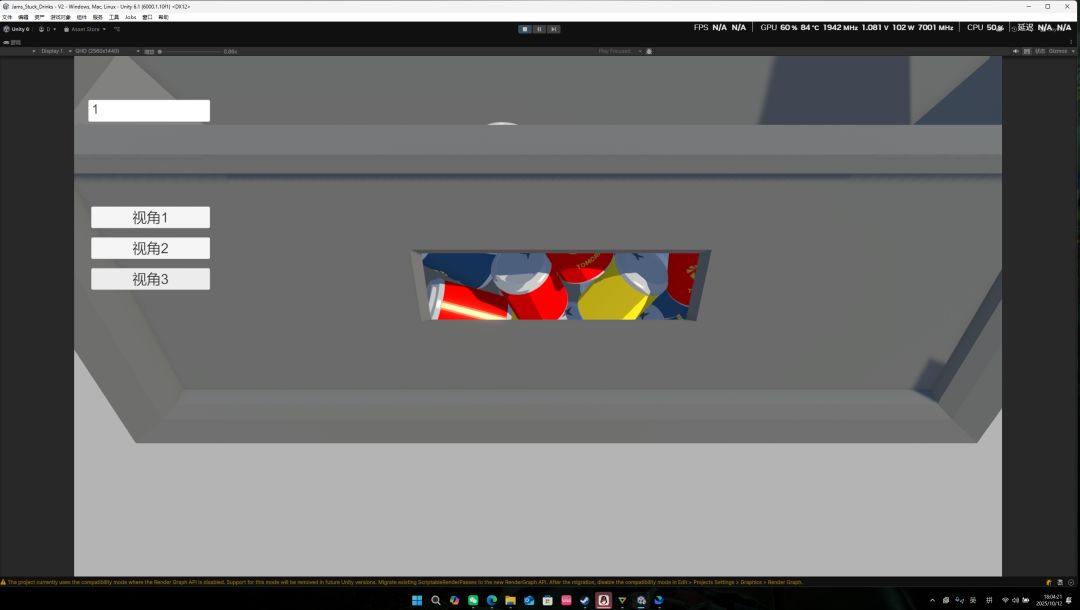Open the Play Focused dropdown
This screenshot has height=610, width=1080.
tap(620, 51)
